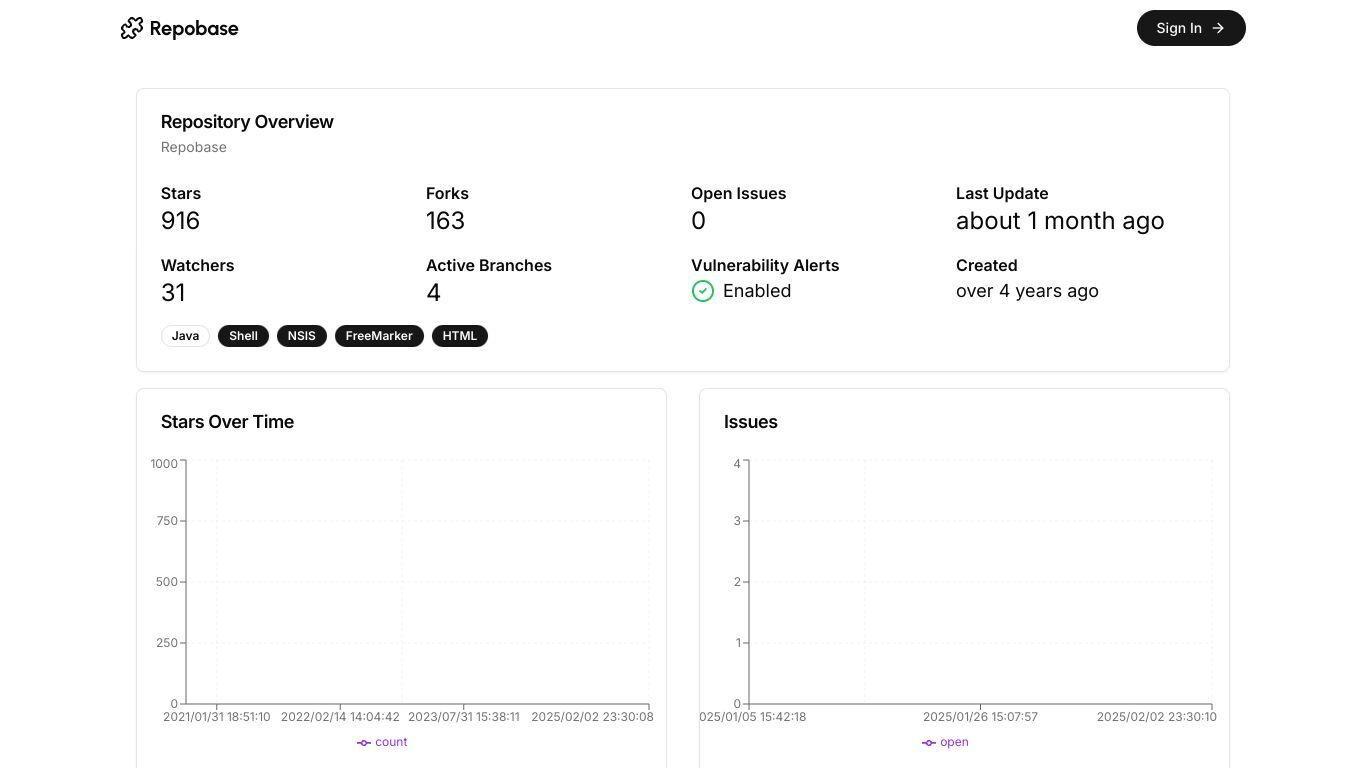1366x768 pixels.
Task: Click the Vulnerability Alerts label
Action: [765, 266]
